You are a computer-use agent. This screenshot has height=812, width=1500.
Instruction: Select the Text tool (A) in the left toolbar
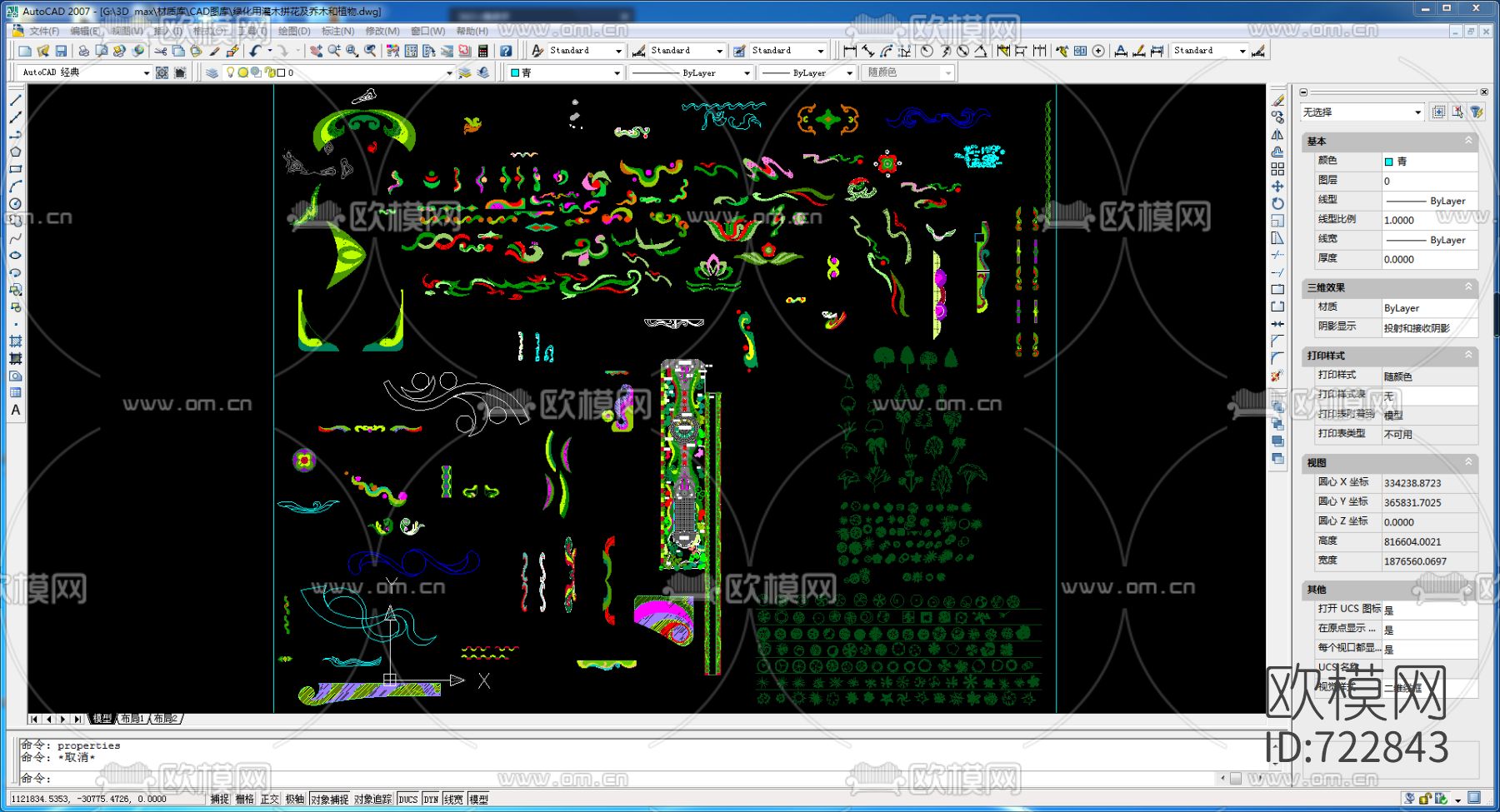15,410
